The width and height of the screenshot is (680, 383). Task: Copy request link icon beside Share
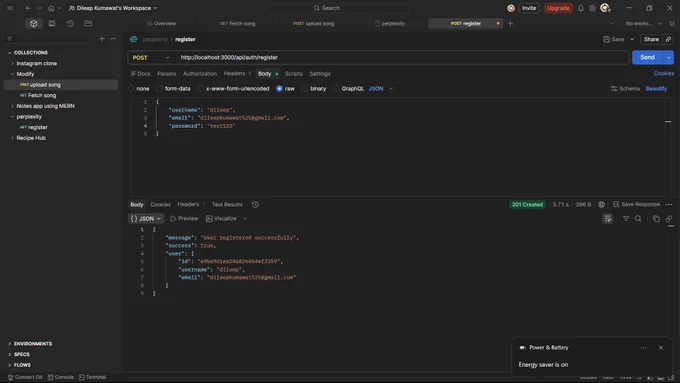668,39
